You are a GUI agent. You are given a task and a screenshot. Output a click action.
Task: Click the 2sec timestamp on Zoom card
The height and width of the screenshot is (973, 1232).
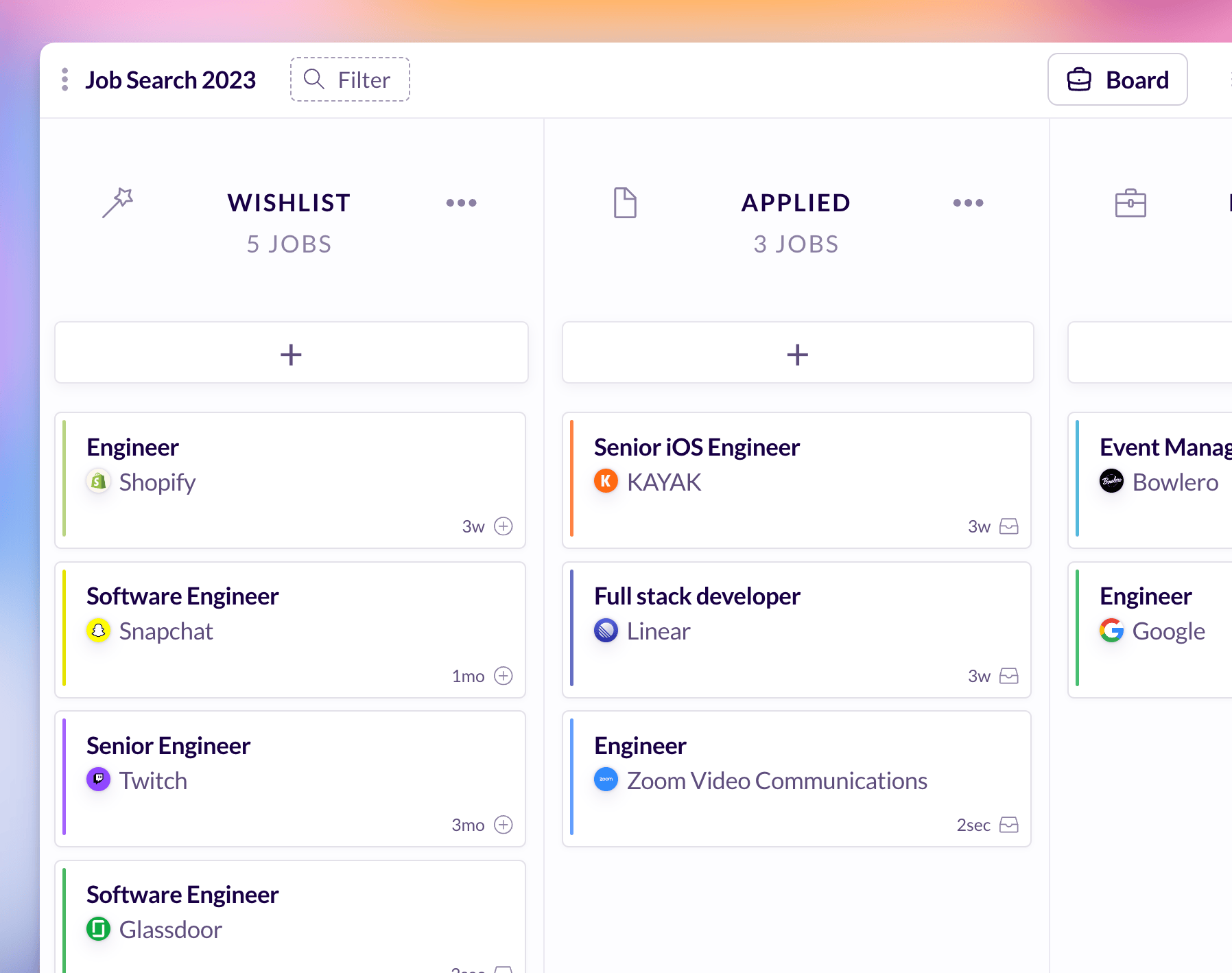tap(973, 825)
